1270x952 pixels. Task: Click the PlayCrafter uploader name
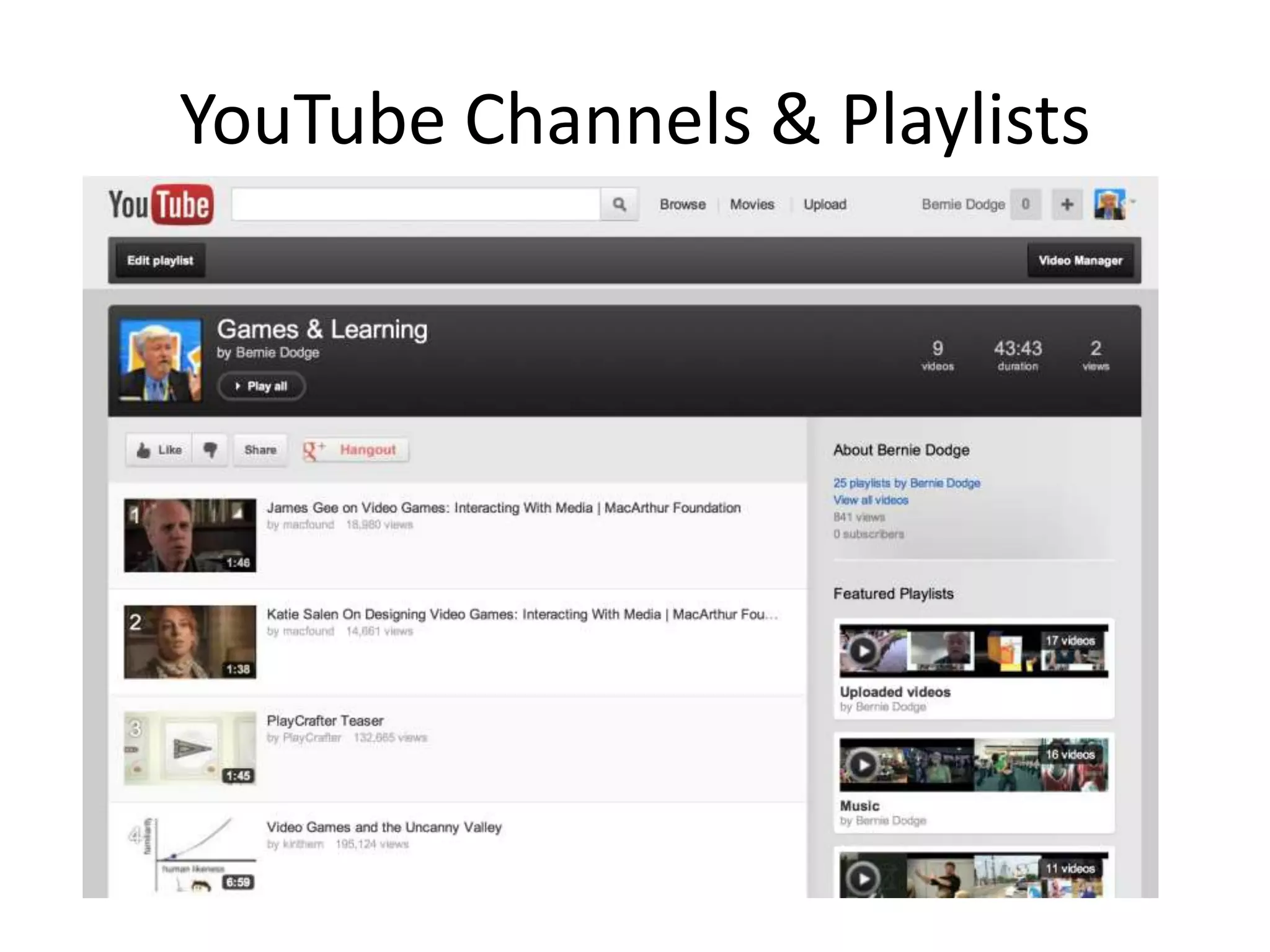point(312,738)
